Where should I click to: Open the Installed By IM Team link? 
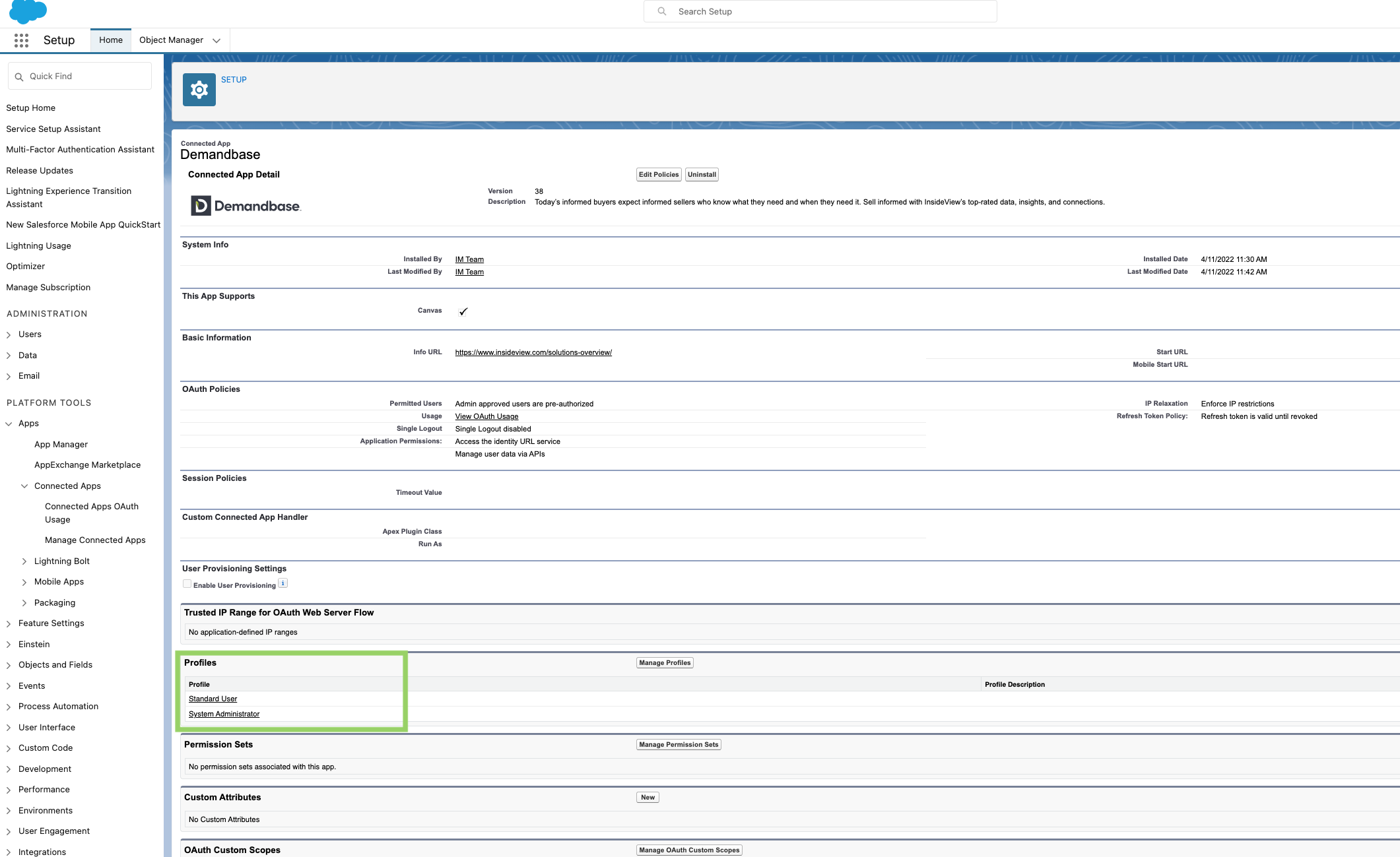469,260
